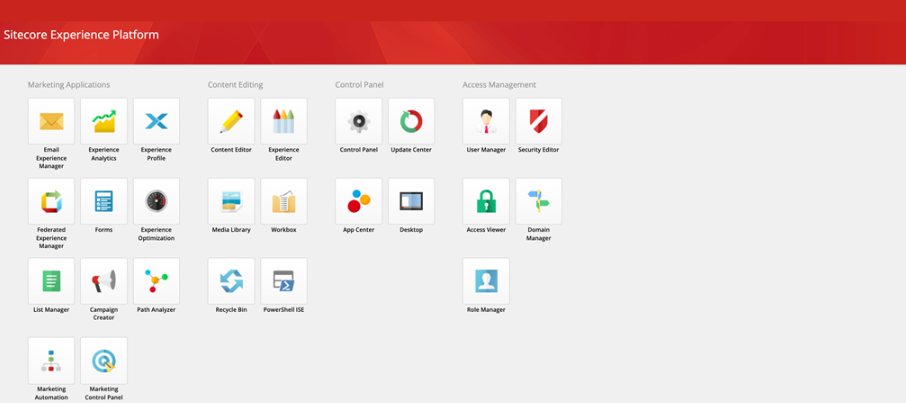Image resolution: width=906 pixels, height=403 pixels.
Task: Open Federated Experience Manager
Action: (x=51, y=201)
